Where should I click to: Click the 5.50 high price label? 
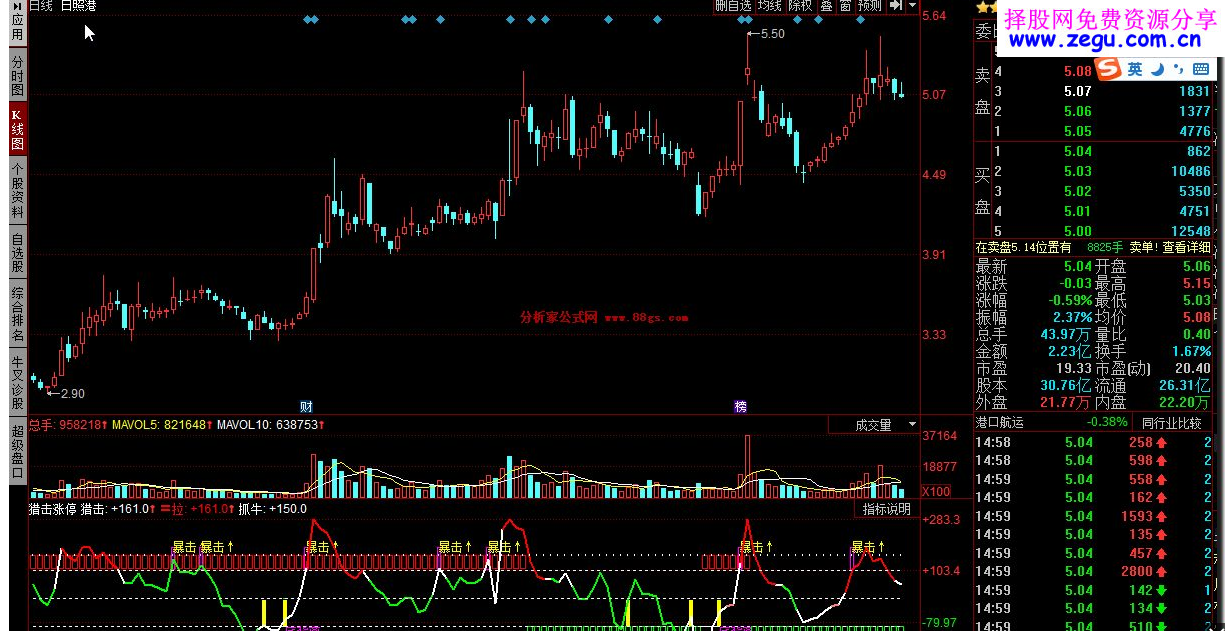pos(773,34)
